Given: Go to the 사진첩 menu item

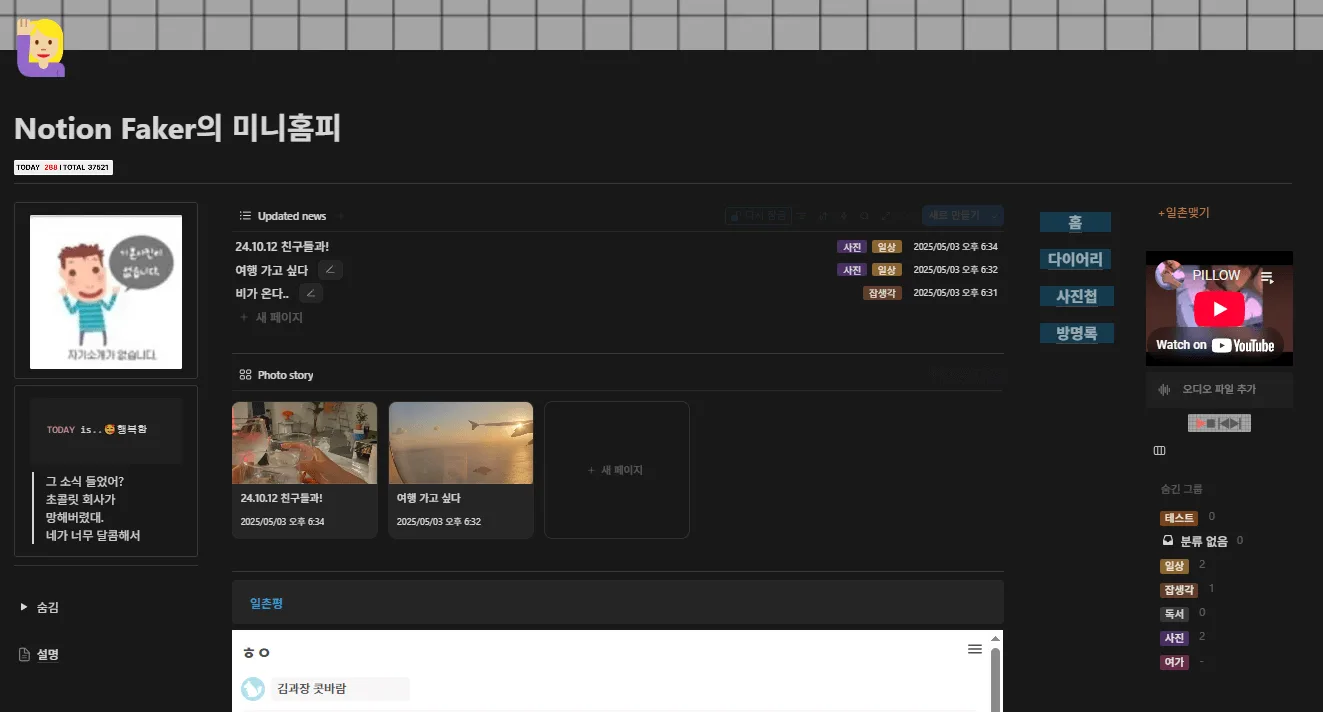Looking at the screenshot, I should [x=1076, y=297].
